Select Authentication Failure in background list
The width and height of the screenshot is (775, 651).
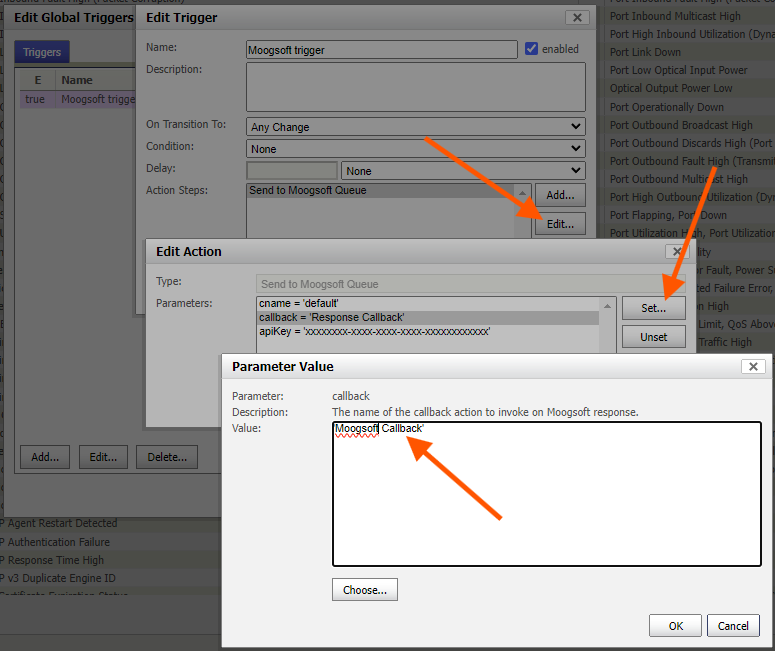pyautogui.click(x=55, y=542)
